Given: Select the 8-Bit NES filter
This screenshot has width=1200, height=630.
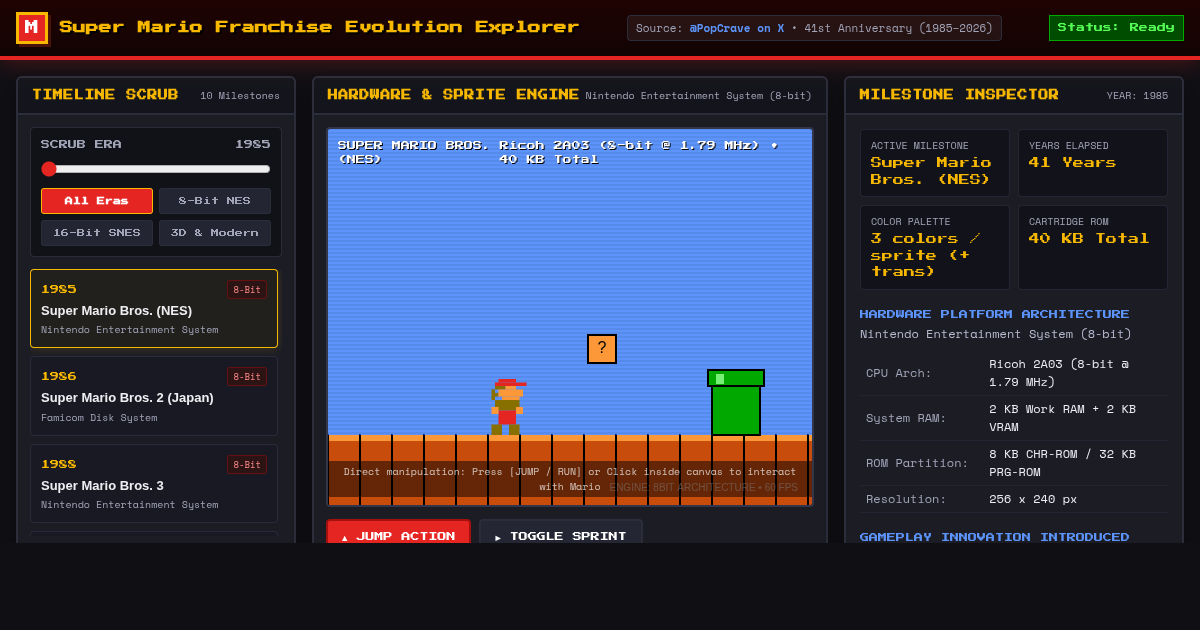Looking at the screenshot, I should pos(215,201).
